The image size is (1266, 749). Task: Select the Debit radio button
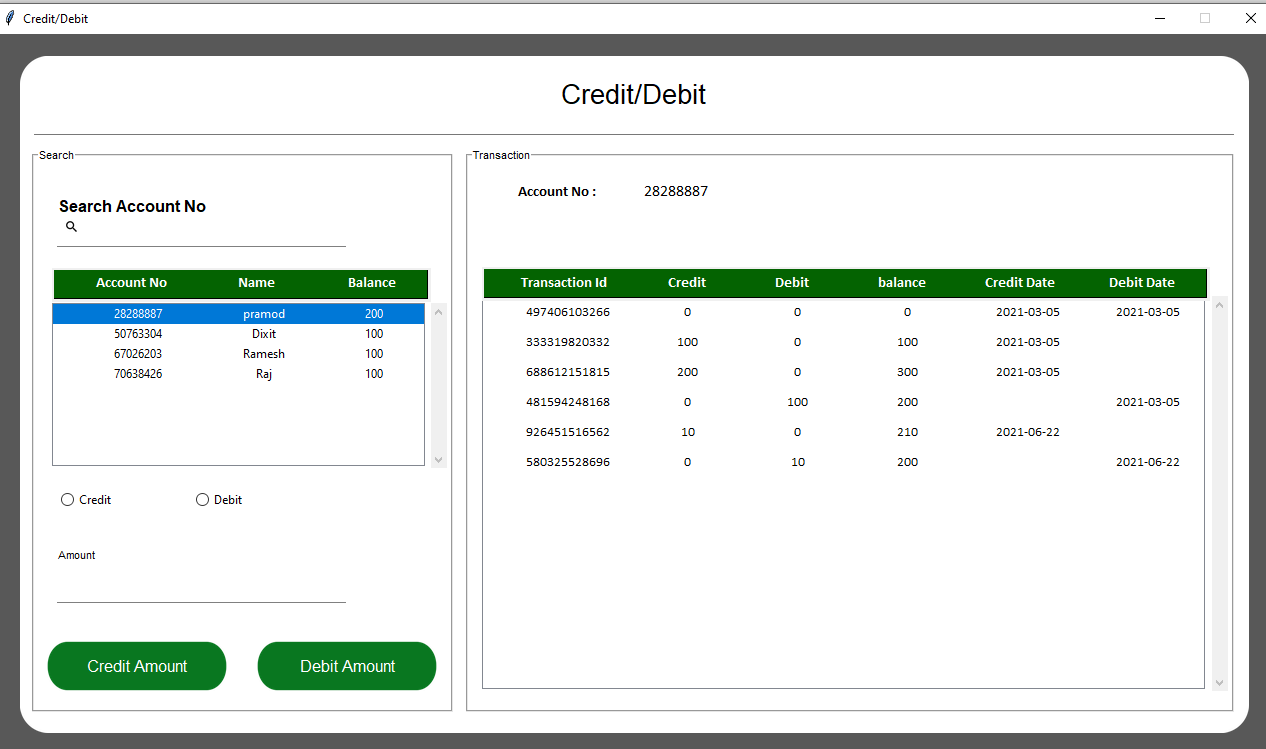(x=202, y=500)
